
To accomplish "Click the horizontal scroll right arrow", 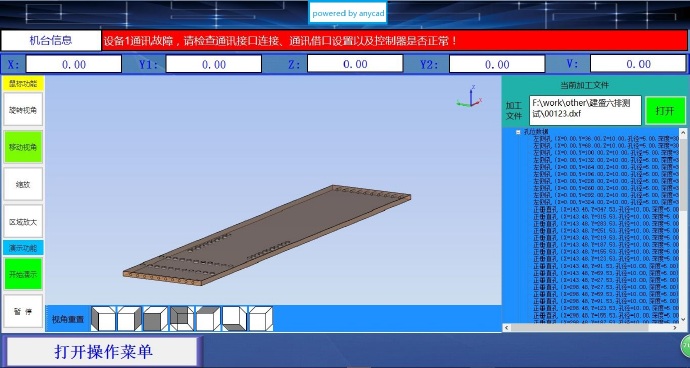I will (675, 328).
